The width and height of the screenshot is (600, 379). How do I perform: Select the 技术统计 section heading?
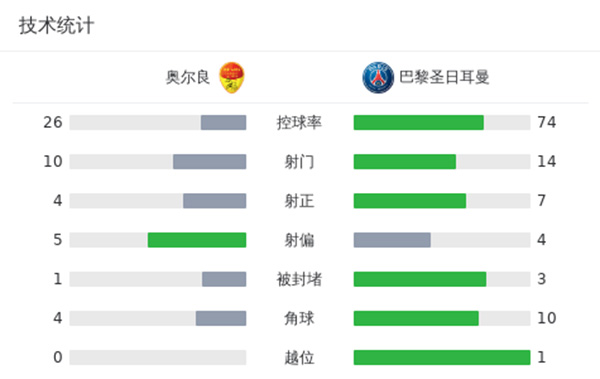click(x=57, y=26)
